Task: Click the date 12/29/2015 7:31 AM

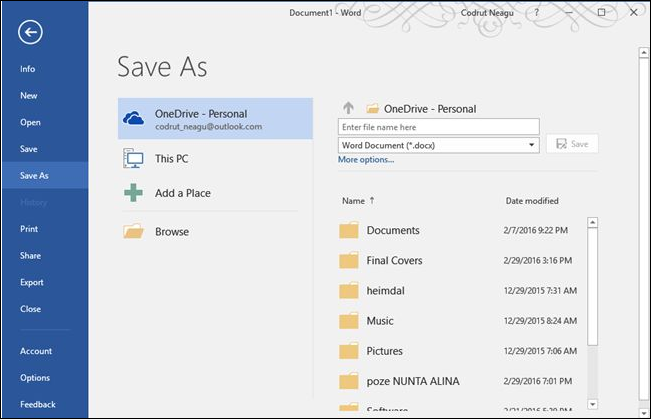Action: (540, 291)
